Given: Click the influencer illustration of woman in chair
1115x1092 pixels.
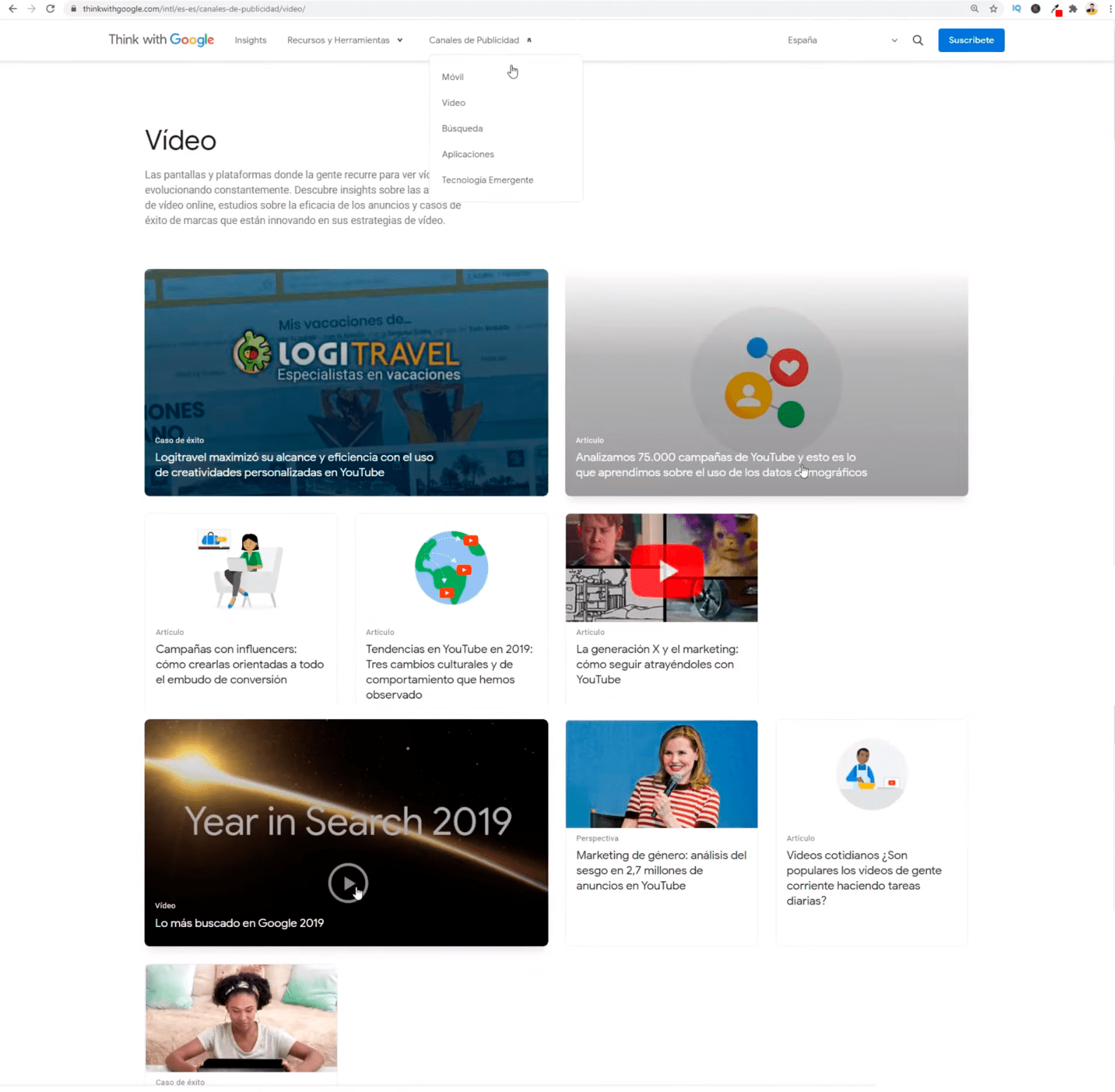Looking at the screenshot, I should coord(241,567).
